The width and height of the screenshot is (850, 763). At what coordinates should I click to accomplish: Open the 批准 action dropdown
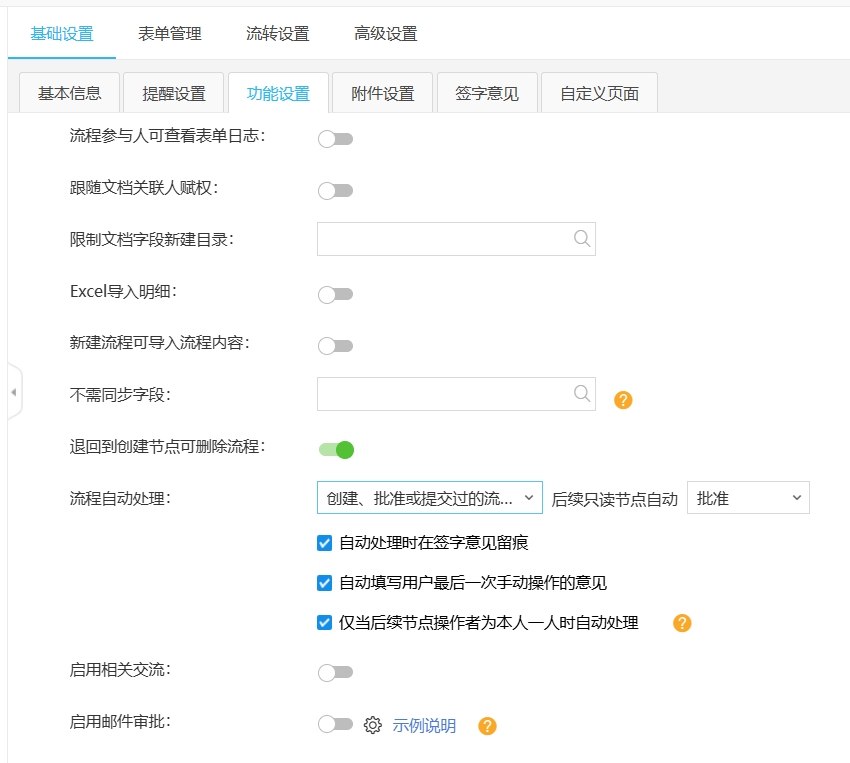(747, 498)
